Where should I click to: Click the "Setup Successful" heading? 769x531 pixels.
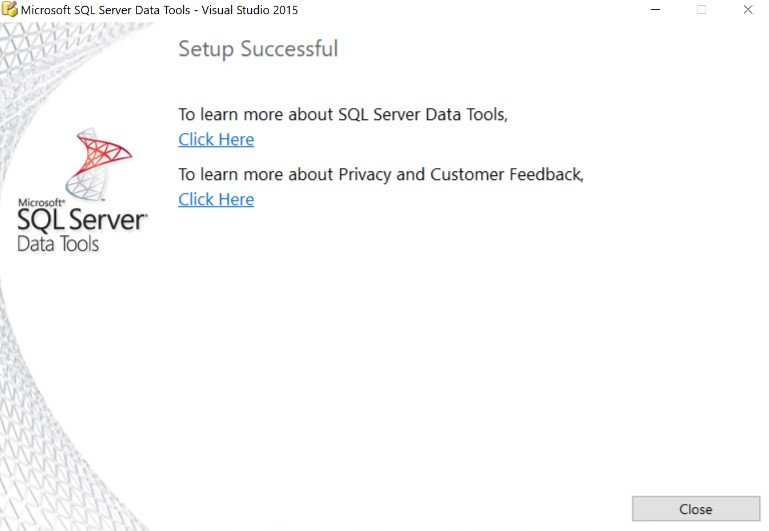point(258,49)
